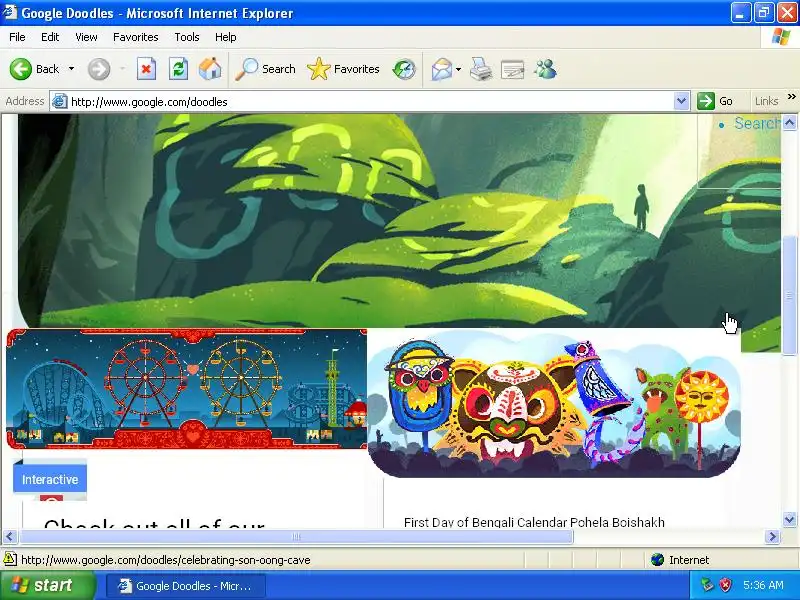
Task: Open the Search pane magnifier button
Action: click(265, 69)
